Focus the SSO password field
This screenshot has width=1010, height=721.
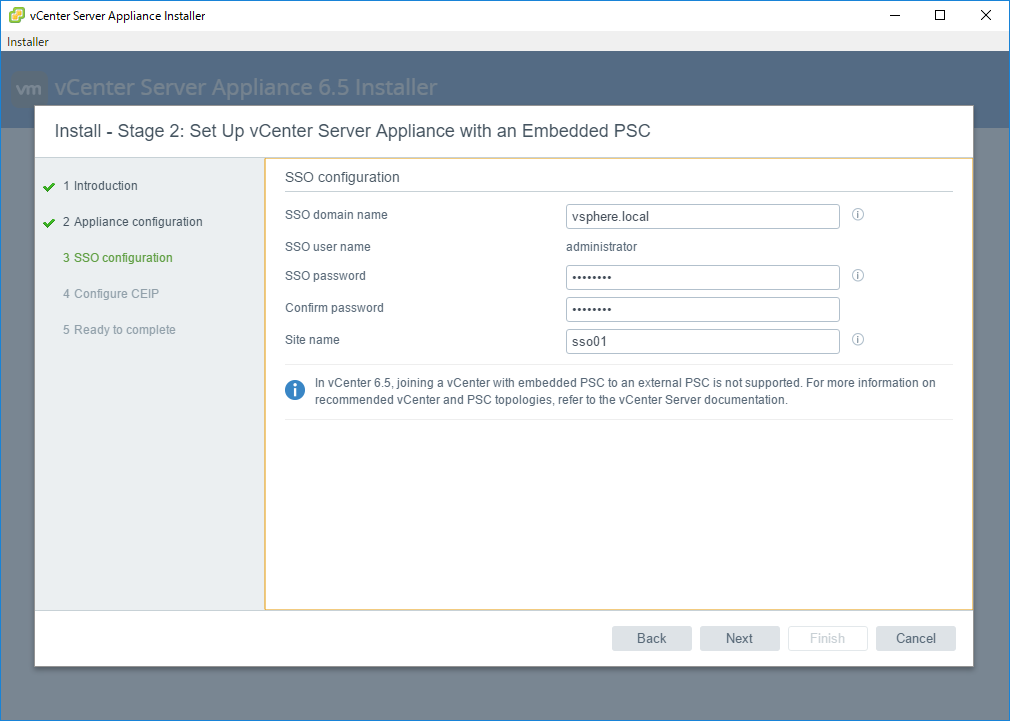point(703,278)
